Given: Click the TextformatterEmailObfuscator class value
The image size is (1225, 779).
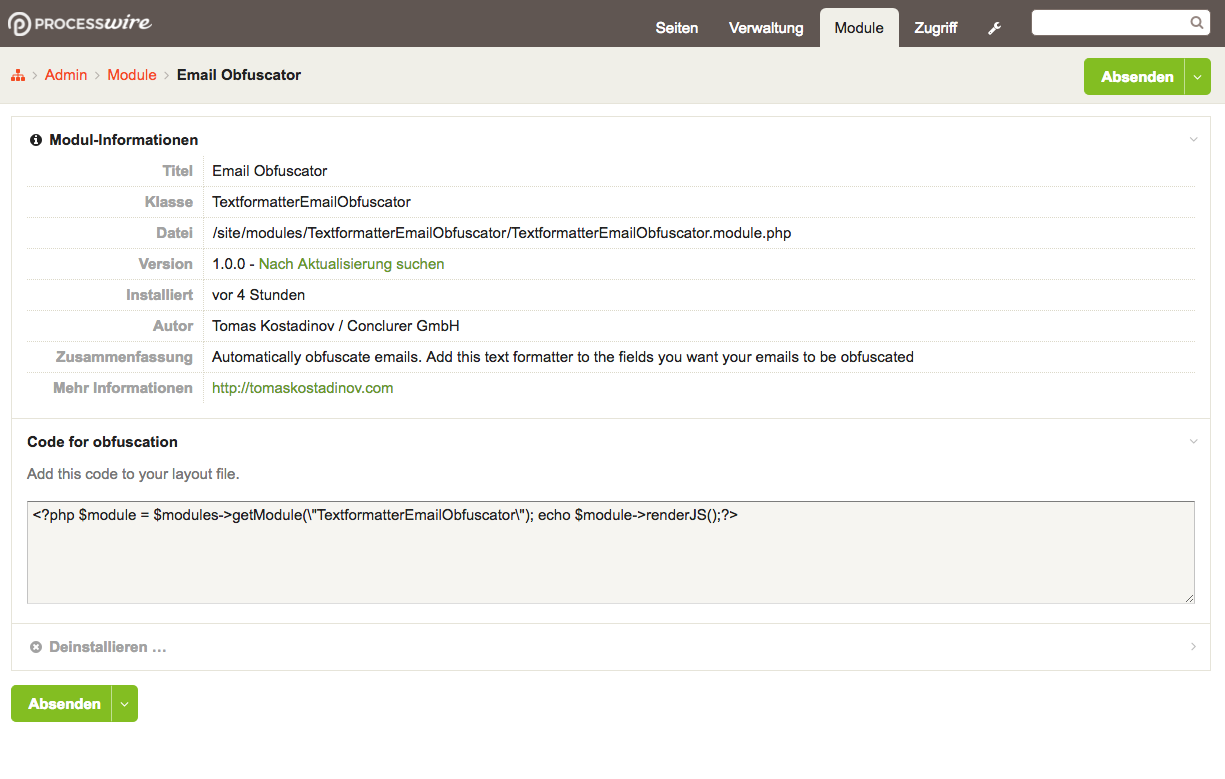Looking at the screenshot, I should point(311,202).
